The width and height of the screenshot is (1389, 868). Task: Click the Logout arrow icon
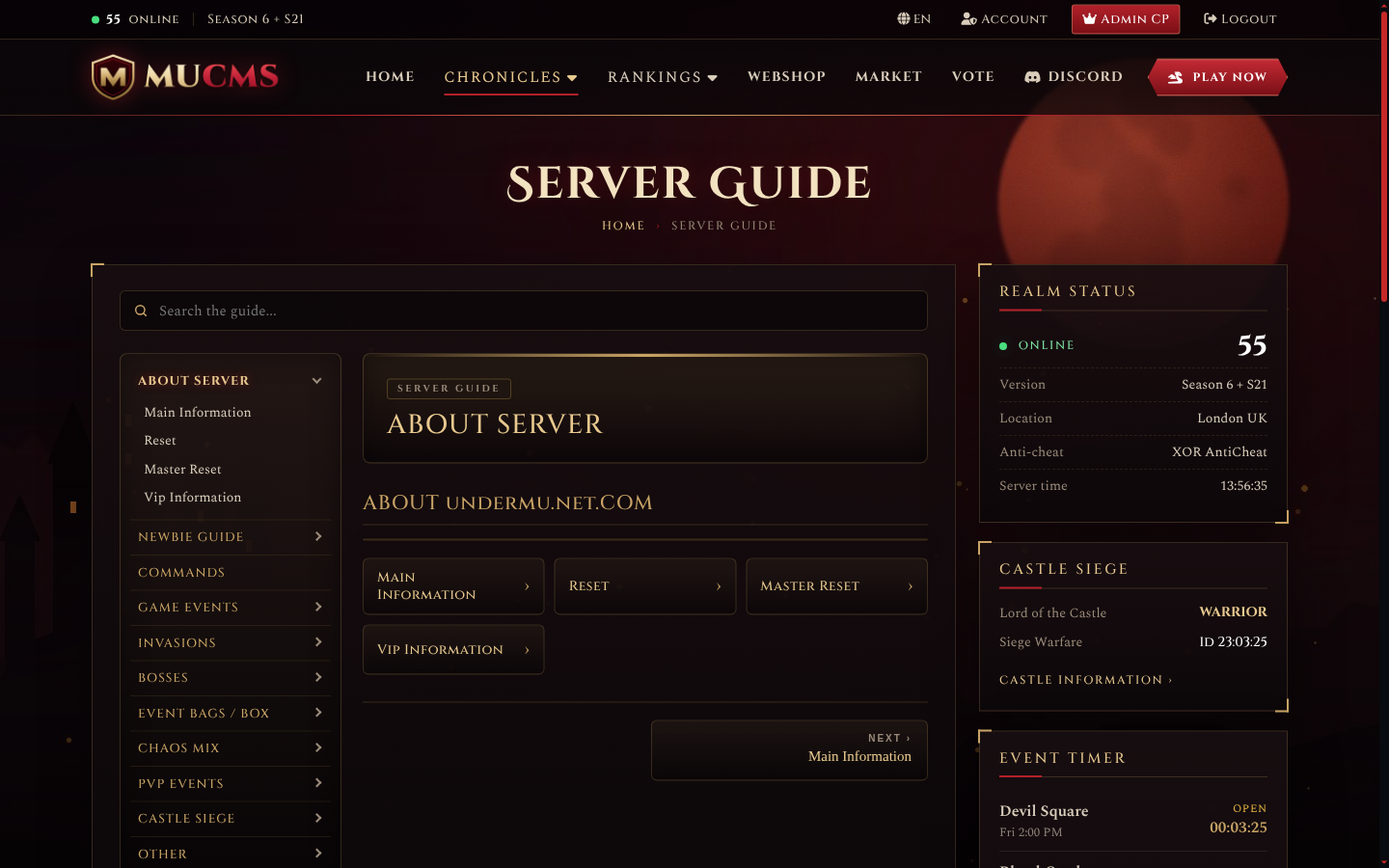[x=1211, y=18]
